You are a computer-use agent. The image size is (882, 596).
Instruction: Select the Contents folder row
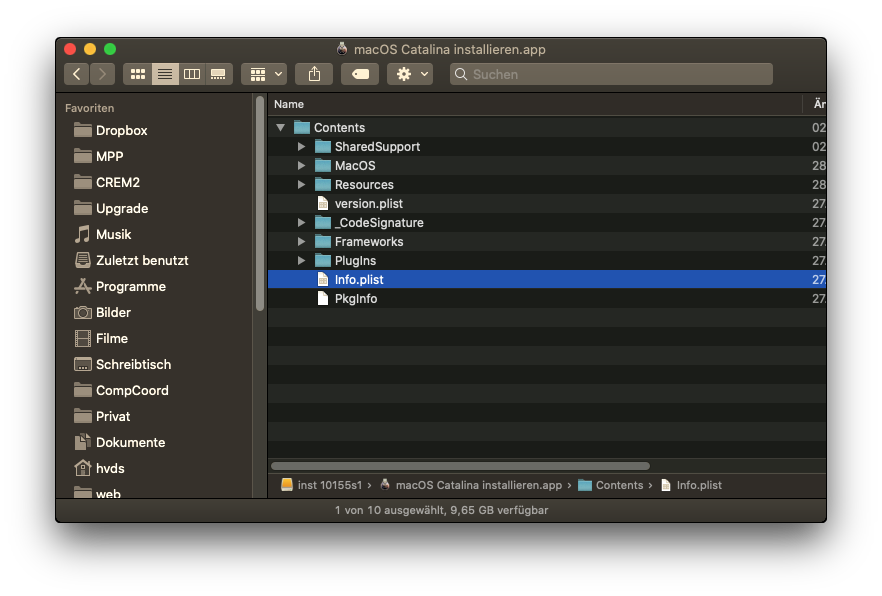[x=547, y=128]
